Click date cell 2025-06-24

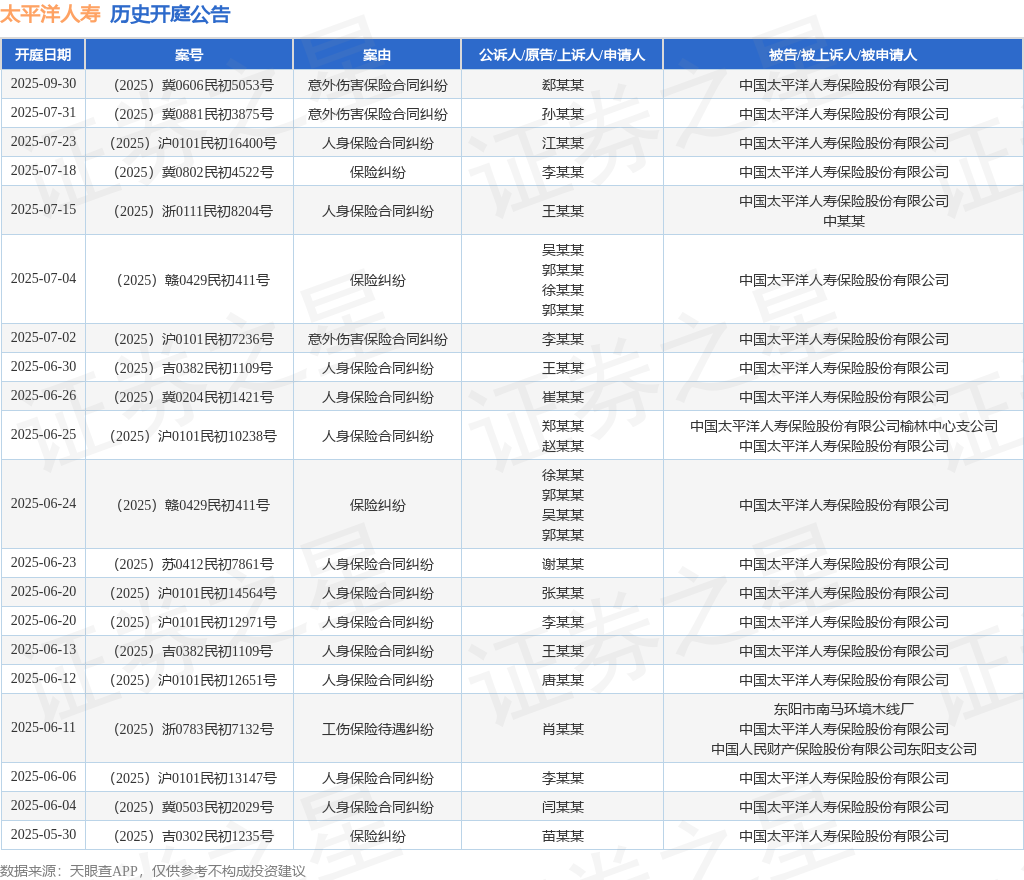(43, 504)
